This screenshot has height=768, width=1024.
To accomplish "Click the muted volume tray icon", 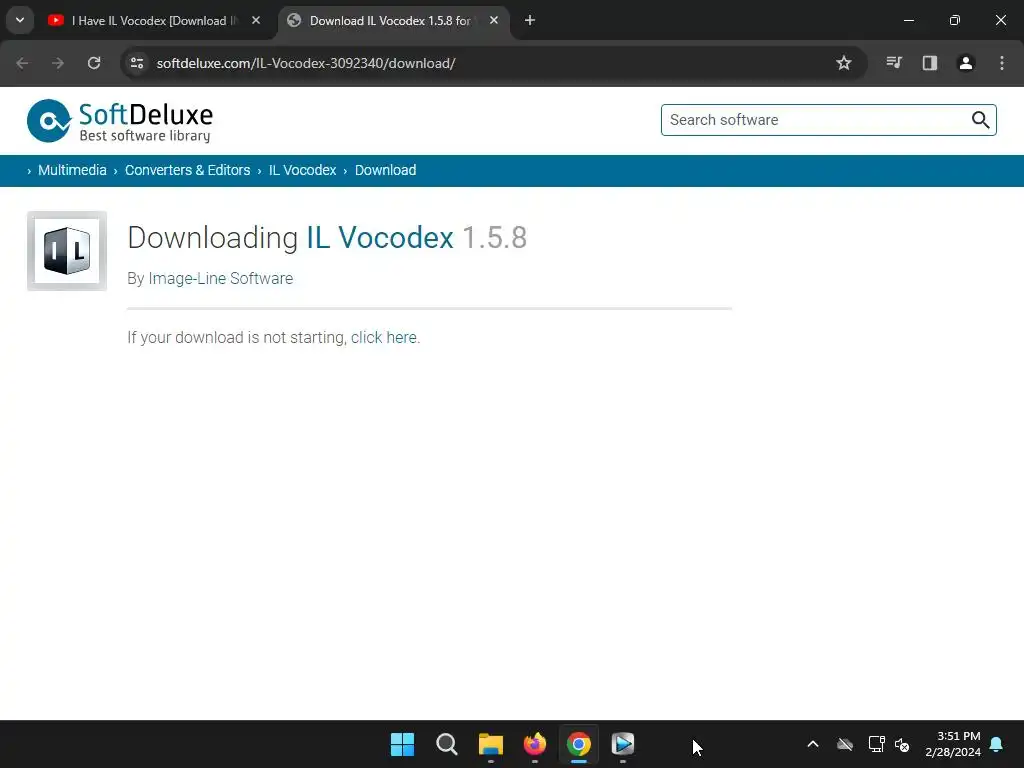I will click(903, 744).
